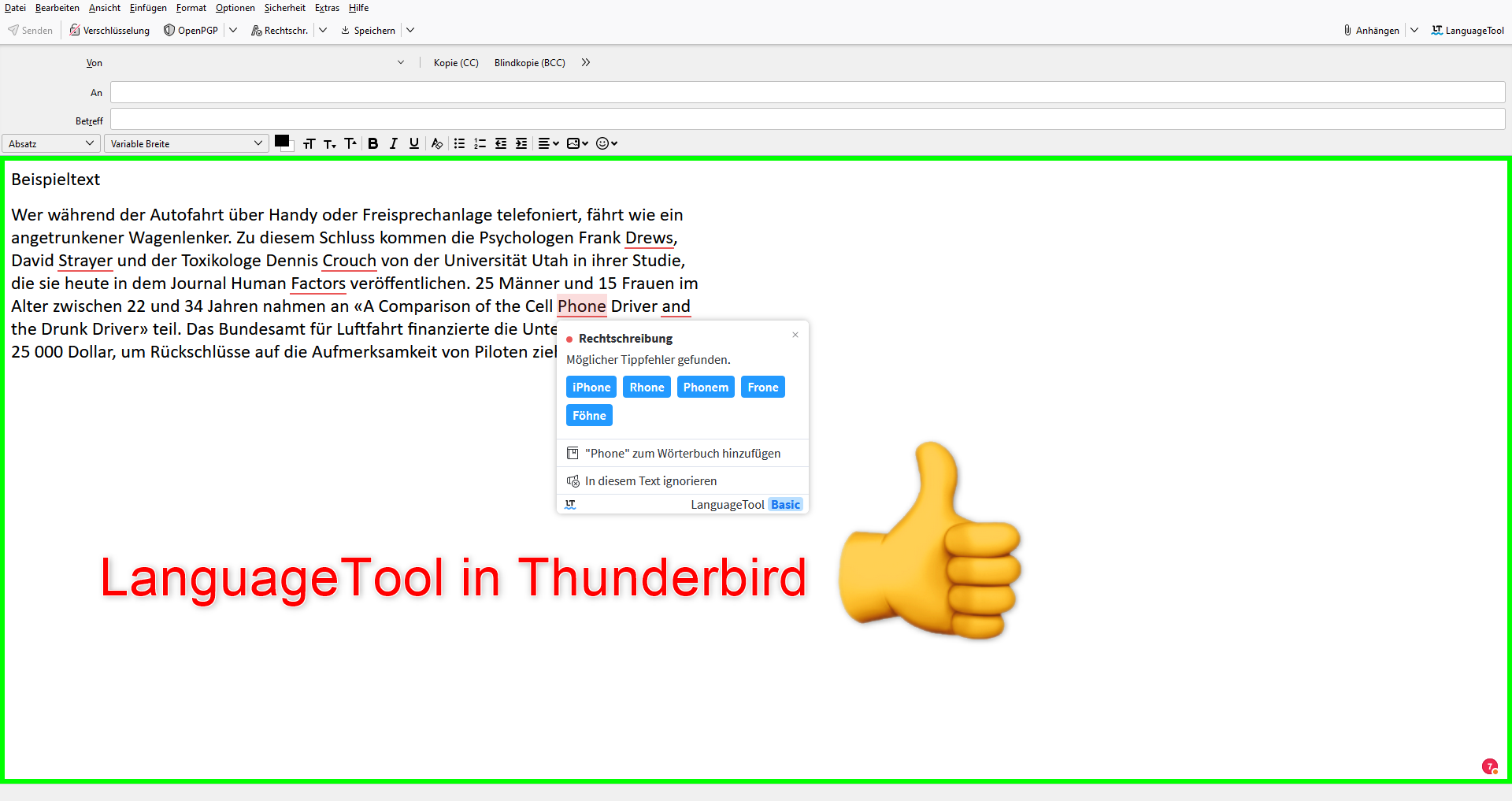Click the red LanguageTool error counter
This screenshot has height=801, width=1512.
point(1489,766)
